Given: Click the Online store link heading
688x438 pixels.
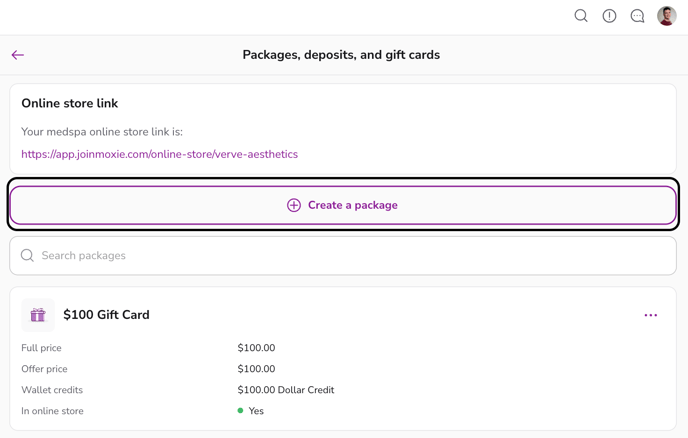Looking at the screenshot, I should [70, 103].
